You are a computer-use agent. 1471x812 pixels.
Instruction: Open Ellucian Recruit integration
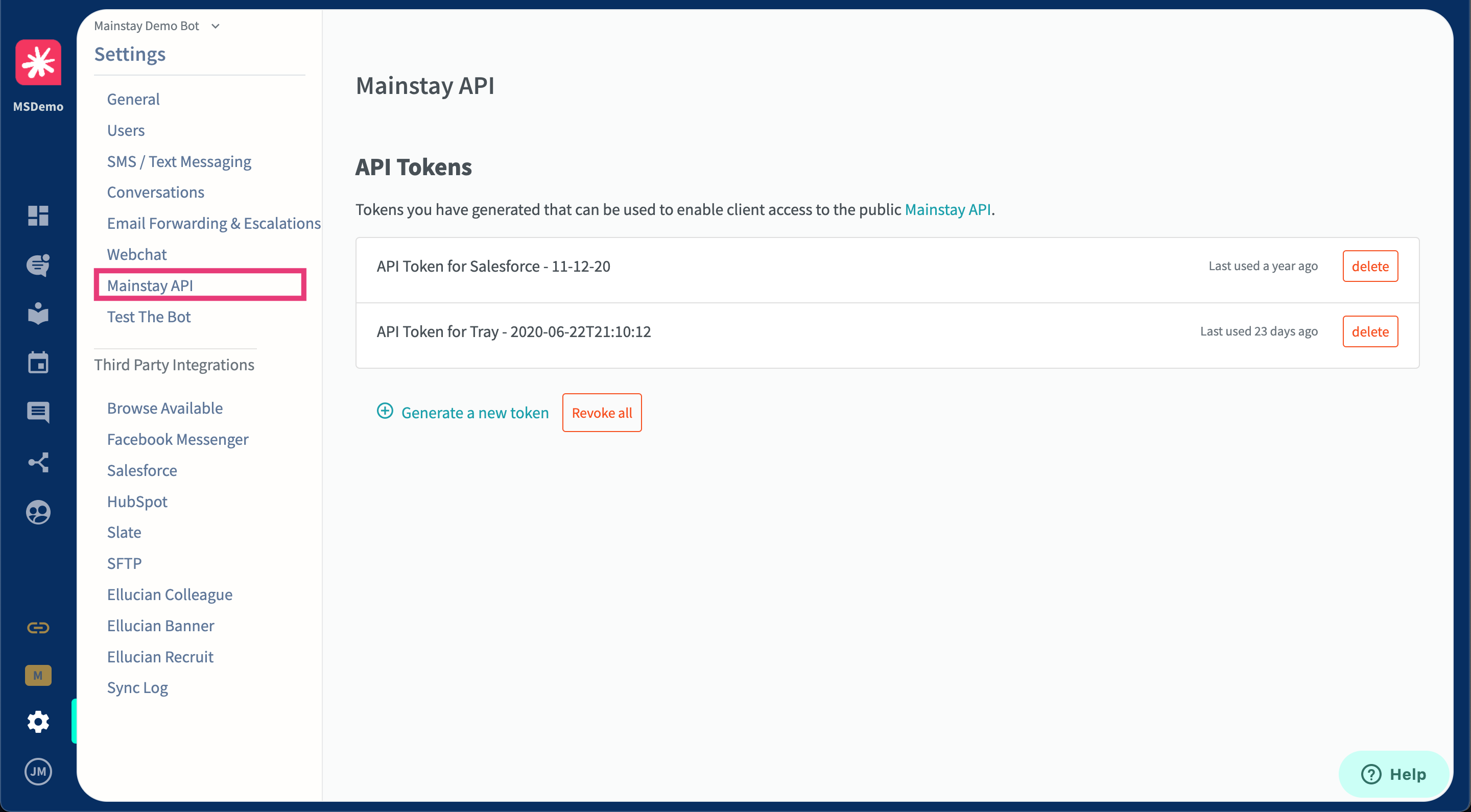(160, 657)
